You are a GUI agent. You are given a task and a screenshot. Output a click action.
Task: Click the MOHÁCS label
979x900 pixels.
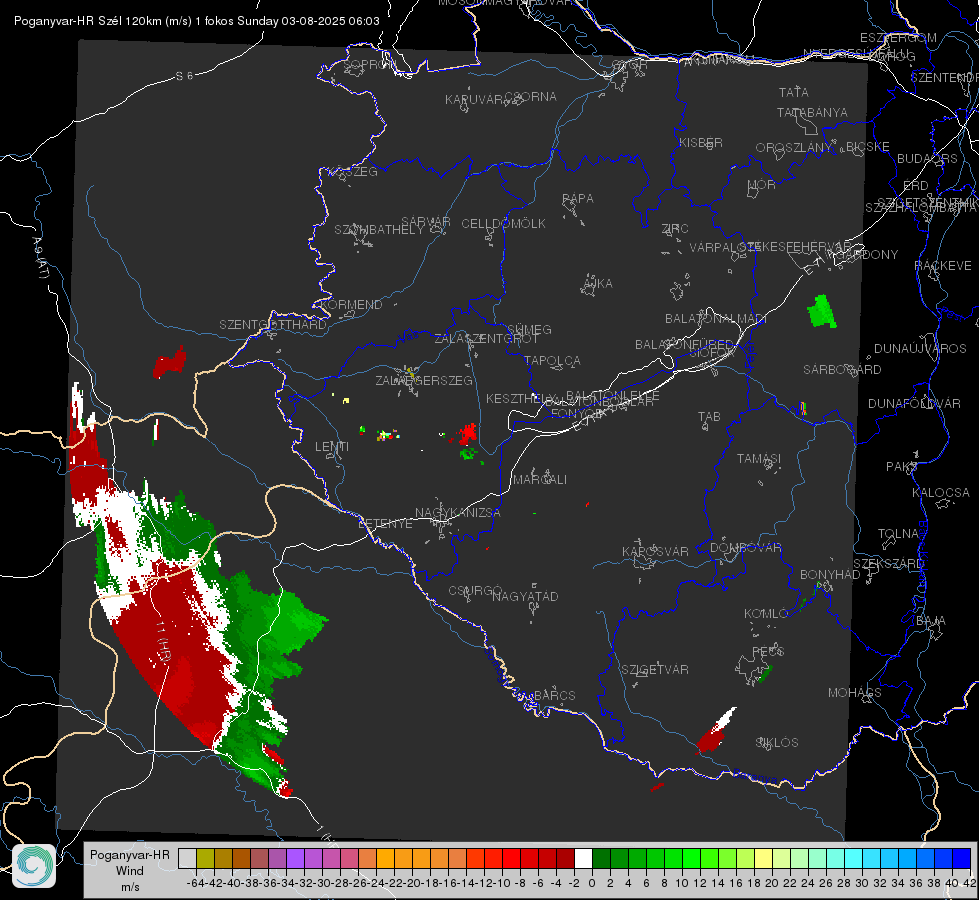point(854,692)
